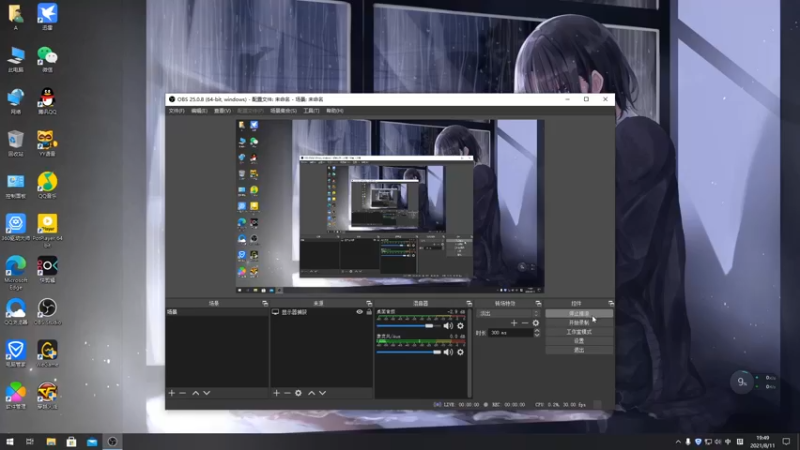The width and height of the screenshot is (800, 450).
Task: Open File Explorer from the taskbar
Action: coord(51,442)
